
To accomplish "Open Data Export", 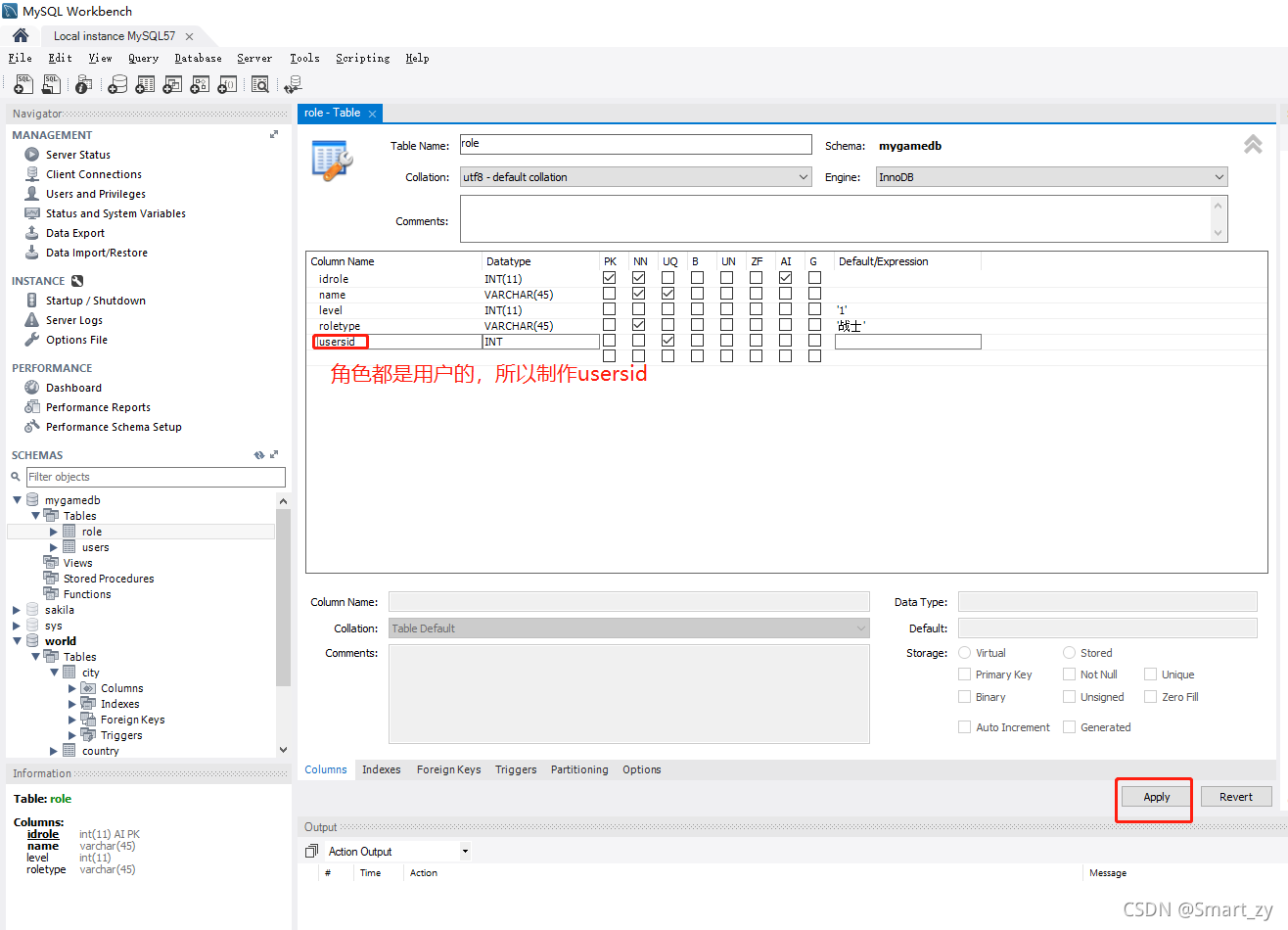I will tap(75, 233).
